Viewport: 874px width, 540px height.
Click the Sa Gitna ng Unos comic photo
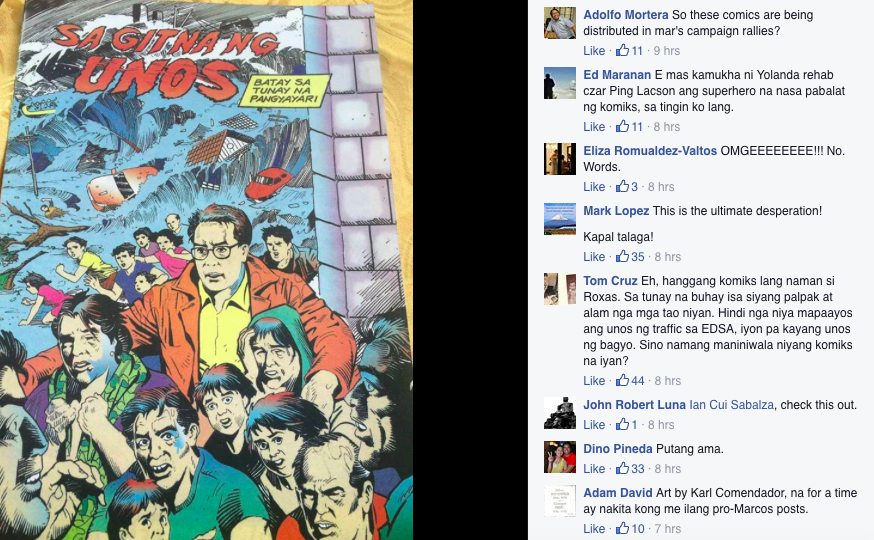coord(206,270)
